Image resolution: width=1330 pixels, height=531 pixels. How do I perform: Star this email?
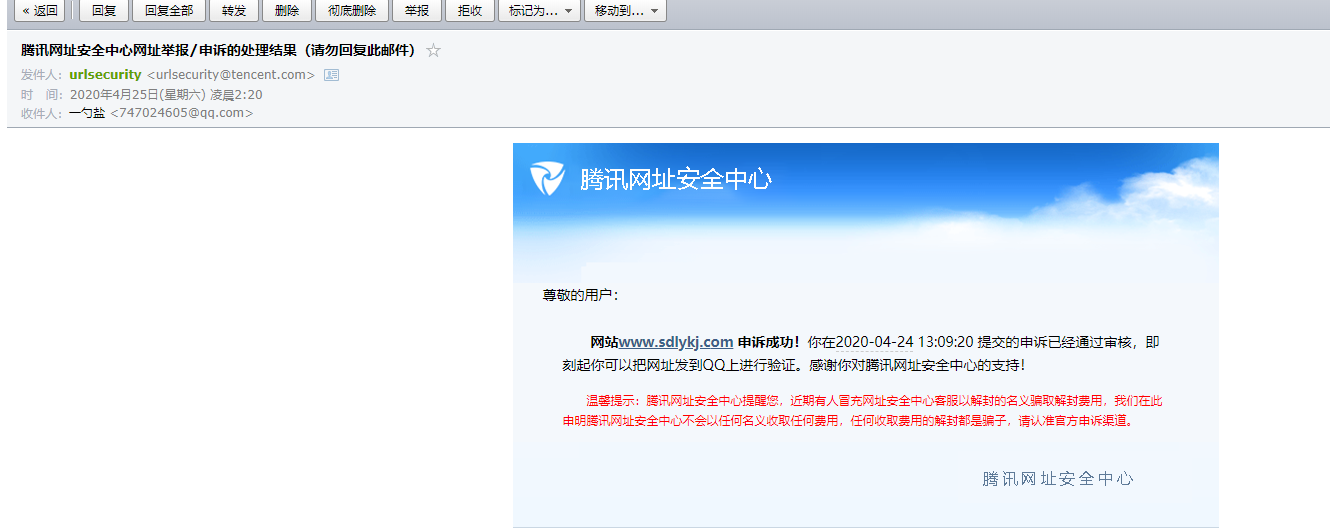tap(433, 50)
